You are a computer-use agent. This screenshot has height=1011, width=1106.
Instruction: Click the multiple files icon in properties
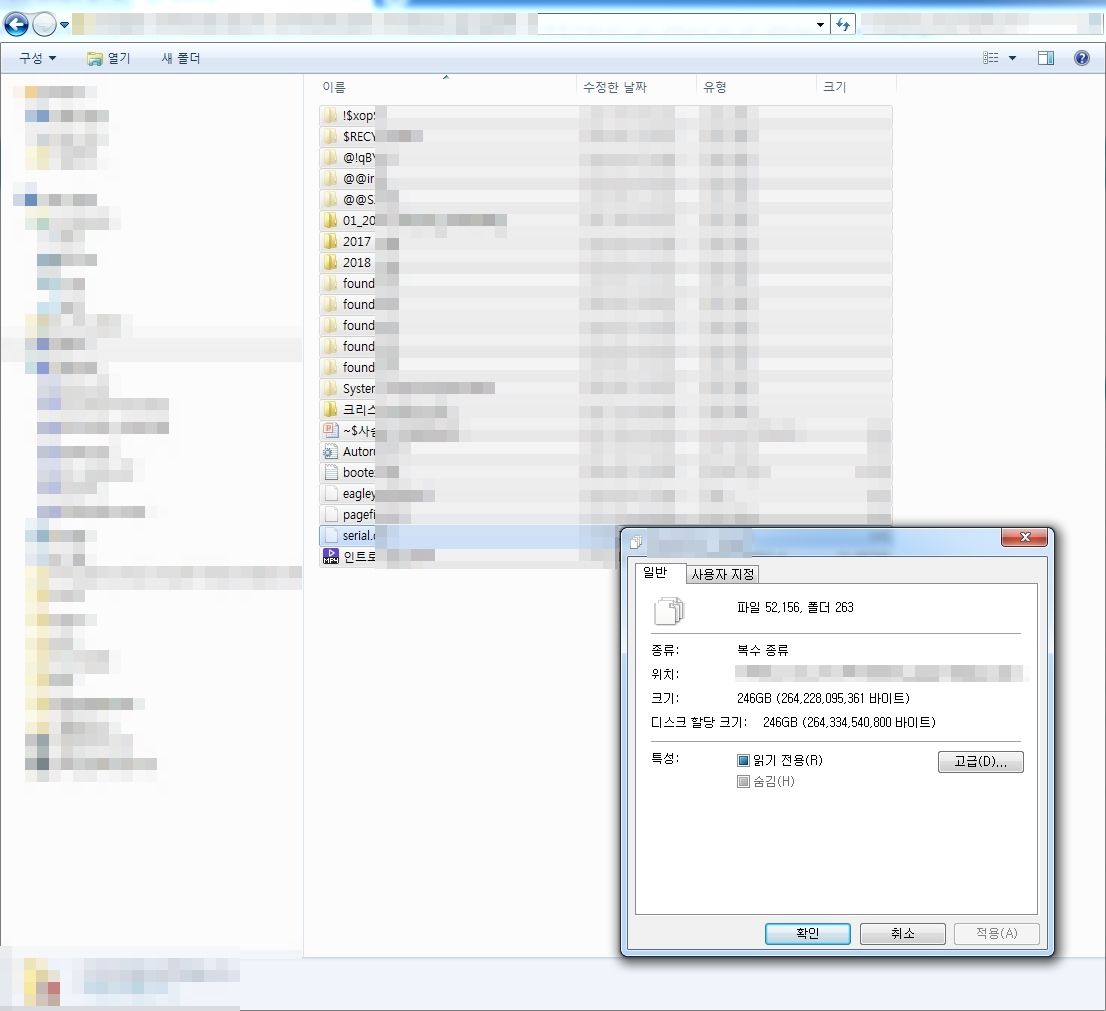669,611
